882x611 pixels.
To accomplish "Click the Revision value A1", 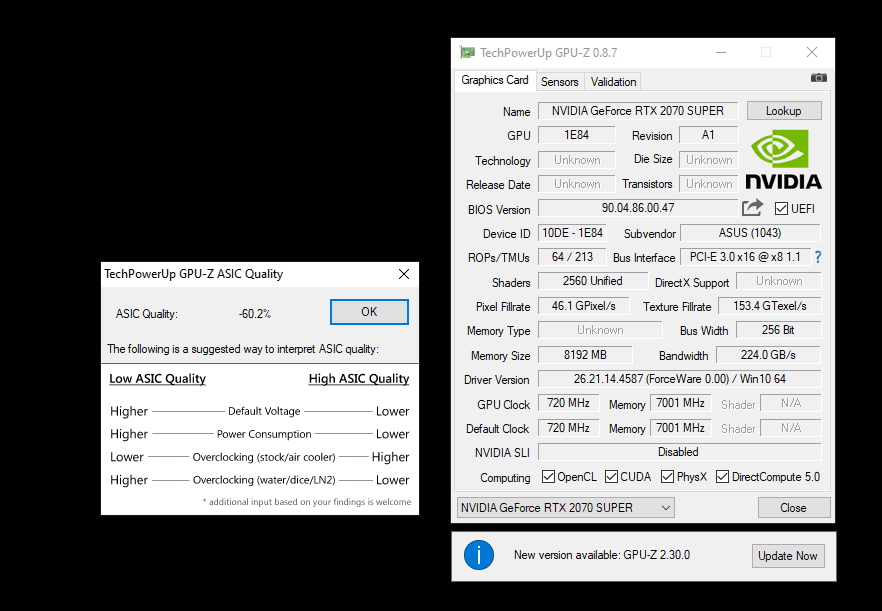I will point(708,135).
